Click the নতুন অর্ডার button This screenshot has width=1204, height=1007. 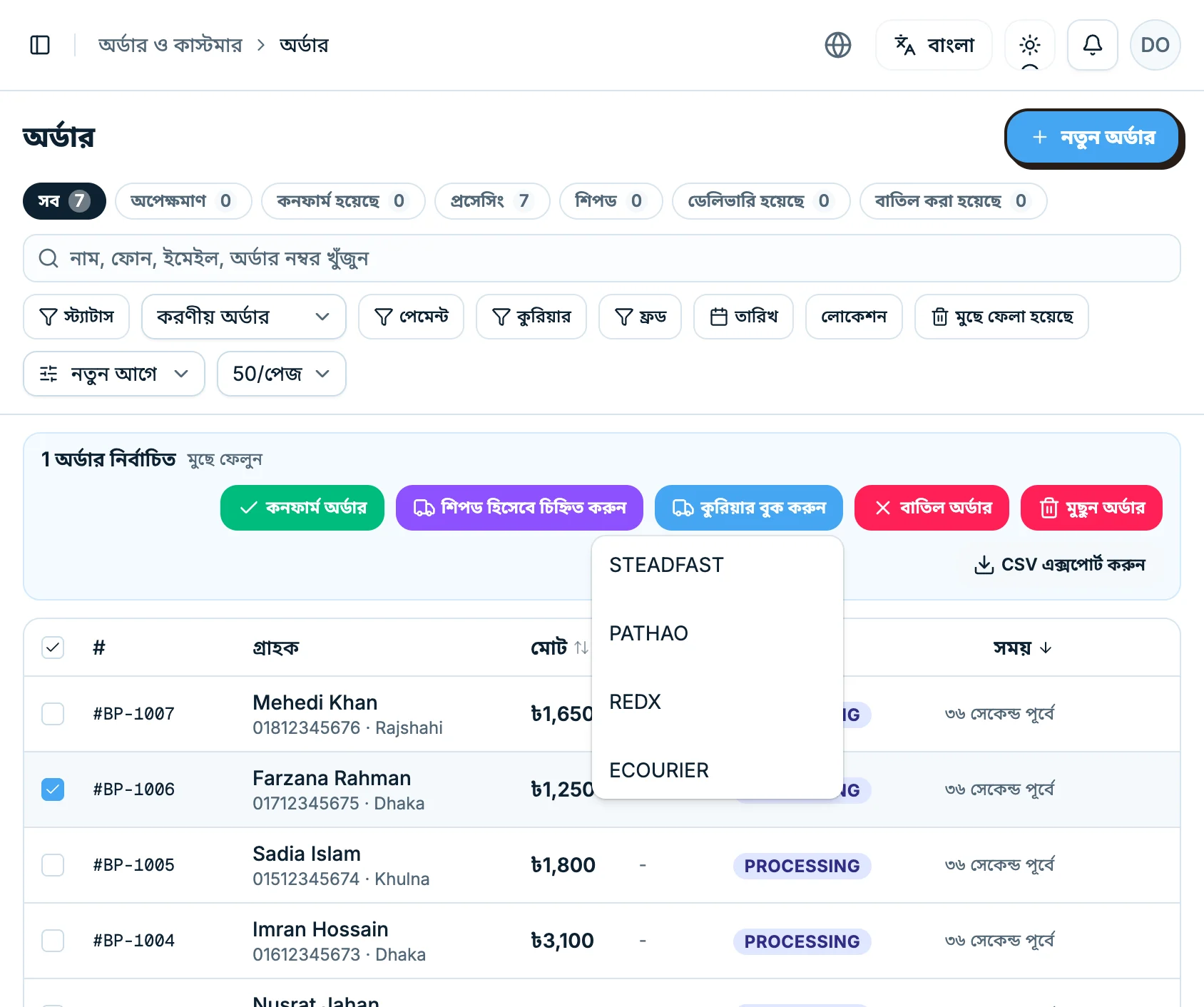coord(1093,137)
